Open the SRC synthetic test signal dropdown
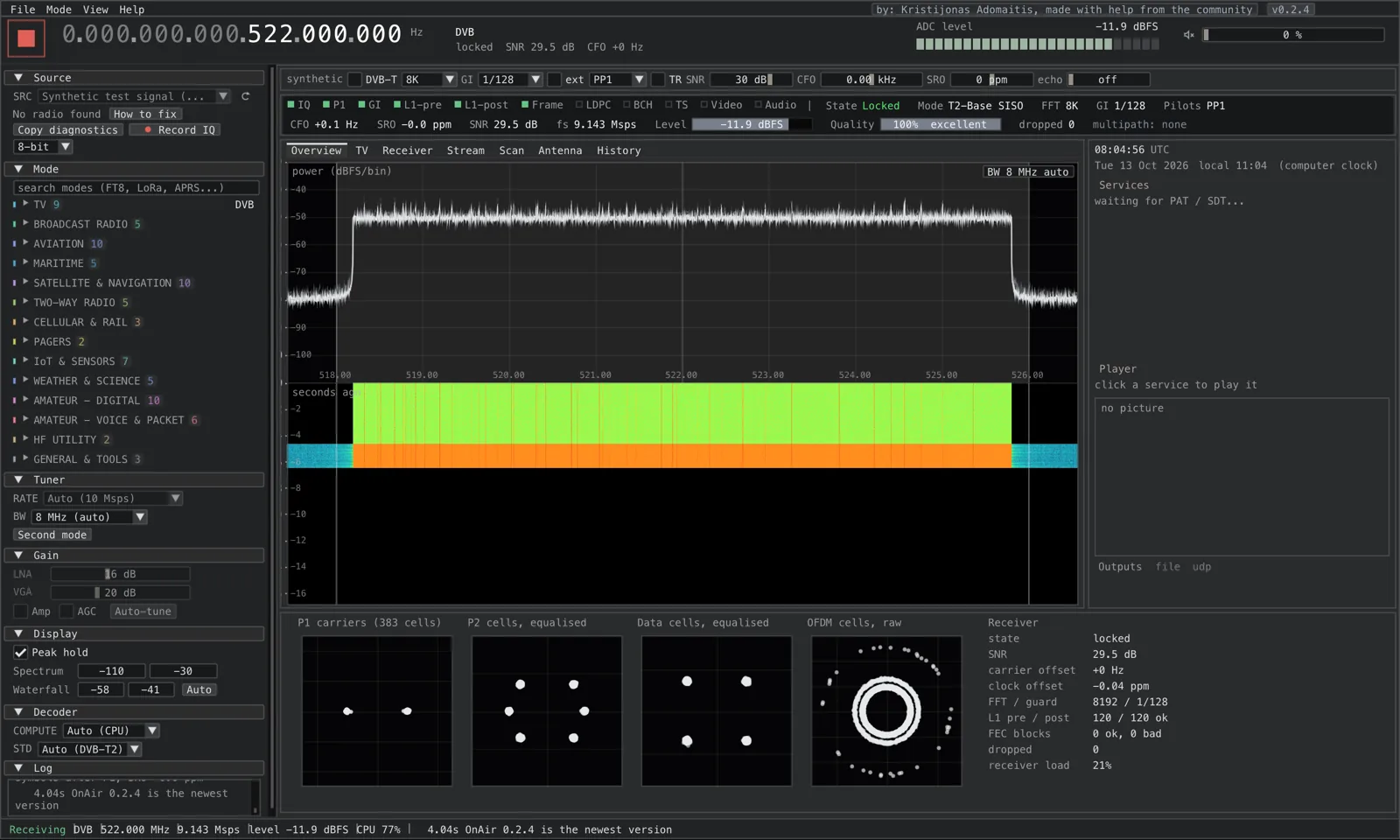Viewport: 1400px width, 840px height. coord(134,96)
